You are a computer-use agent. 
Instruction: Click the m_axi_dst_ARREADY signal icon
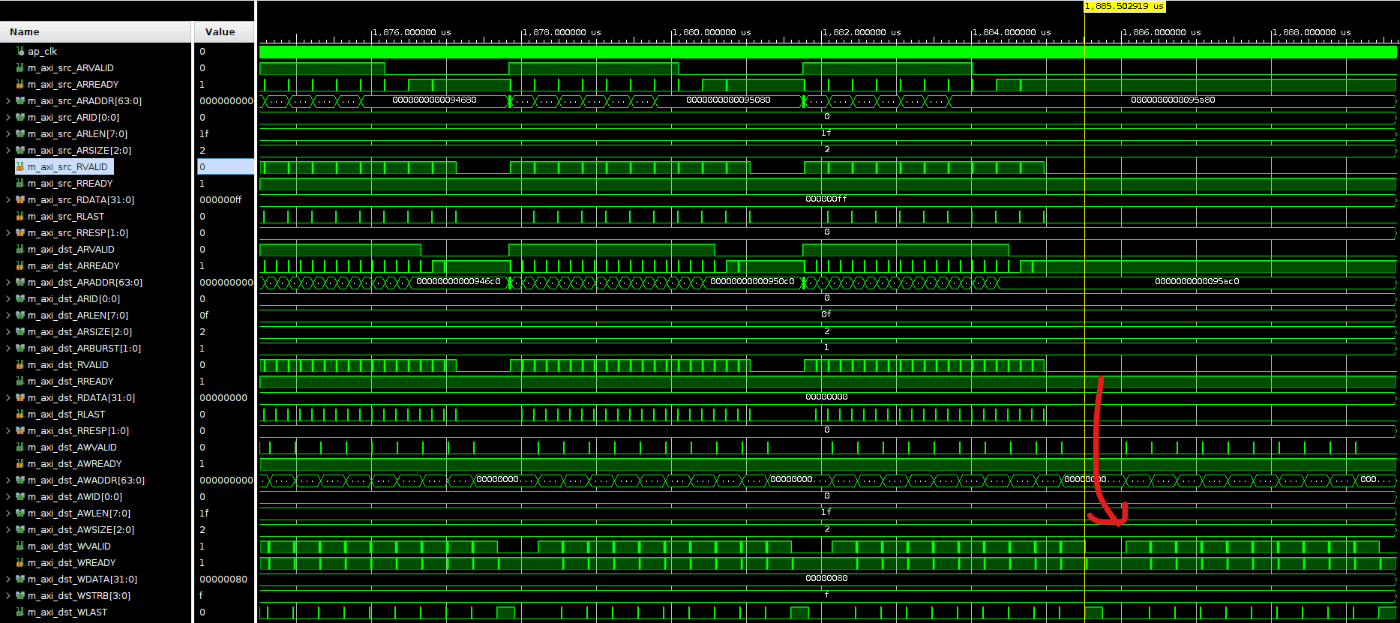click(21, 265)
